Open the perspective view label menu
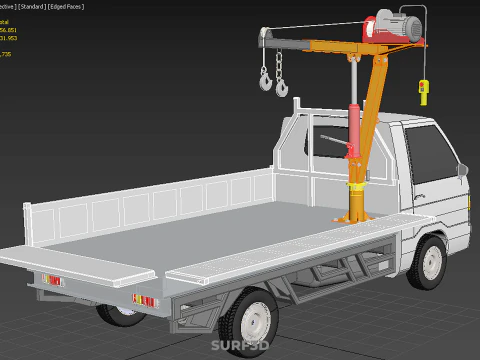Screen dimensions: 480x360 pyautogui.click(x=8, y=7)
